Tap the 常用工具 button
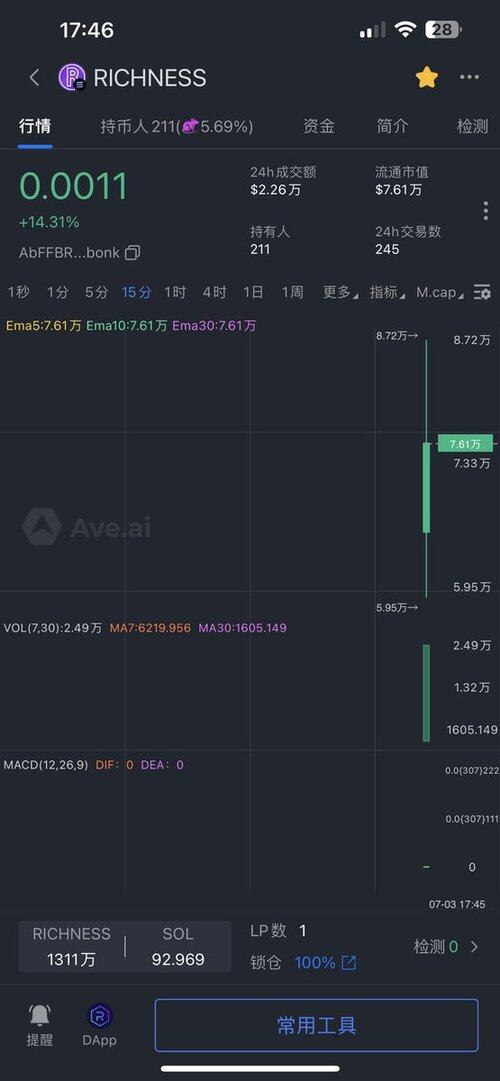 [317, 1025]
